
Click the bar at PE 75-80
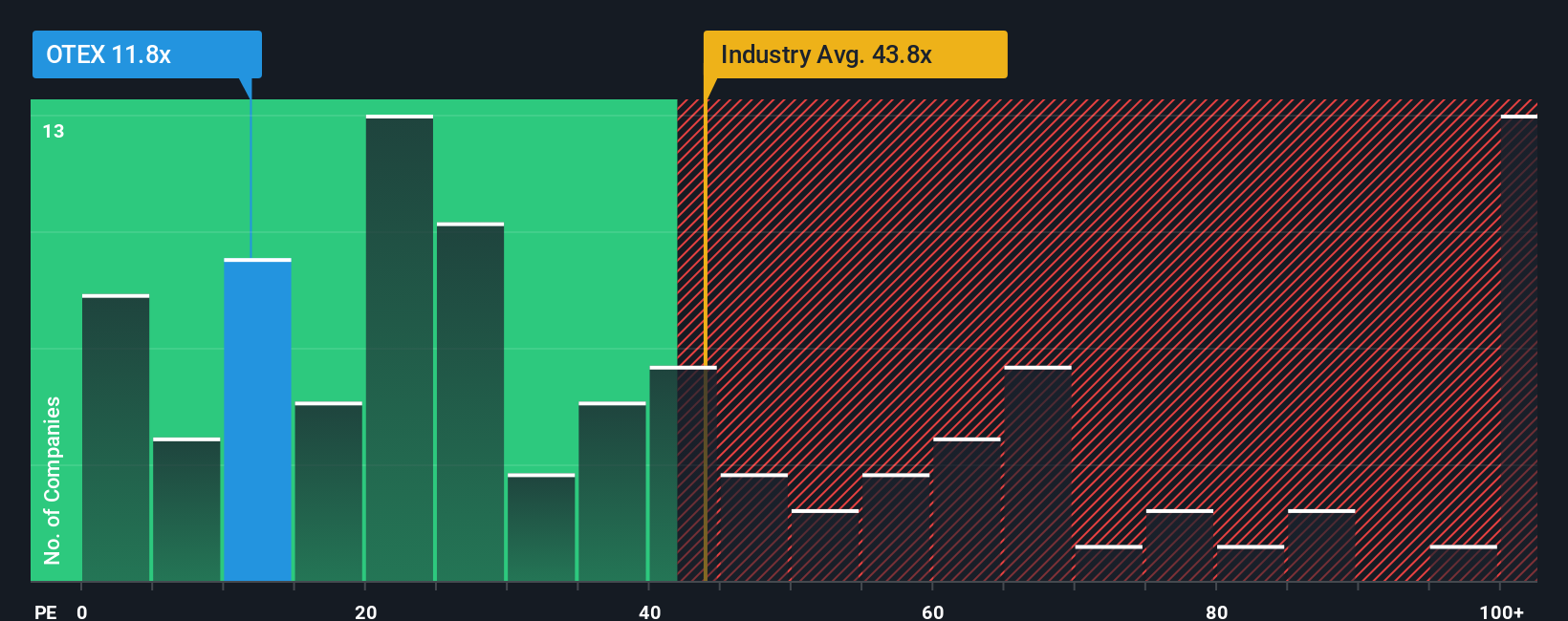1180,545
